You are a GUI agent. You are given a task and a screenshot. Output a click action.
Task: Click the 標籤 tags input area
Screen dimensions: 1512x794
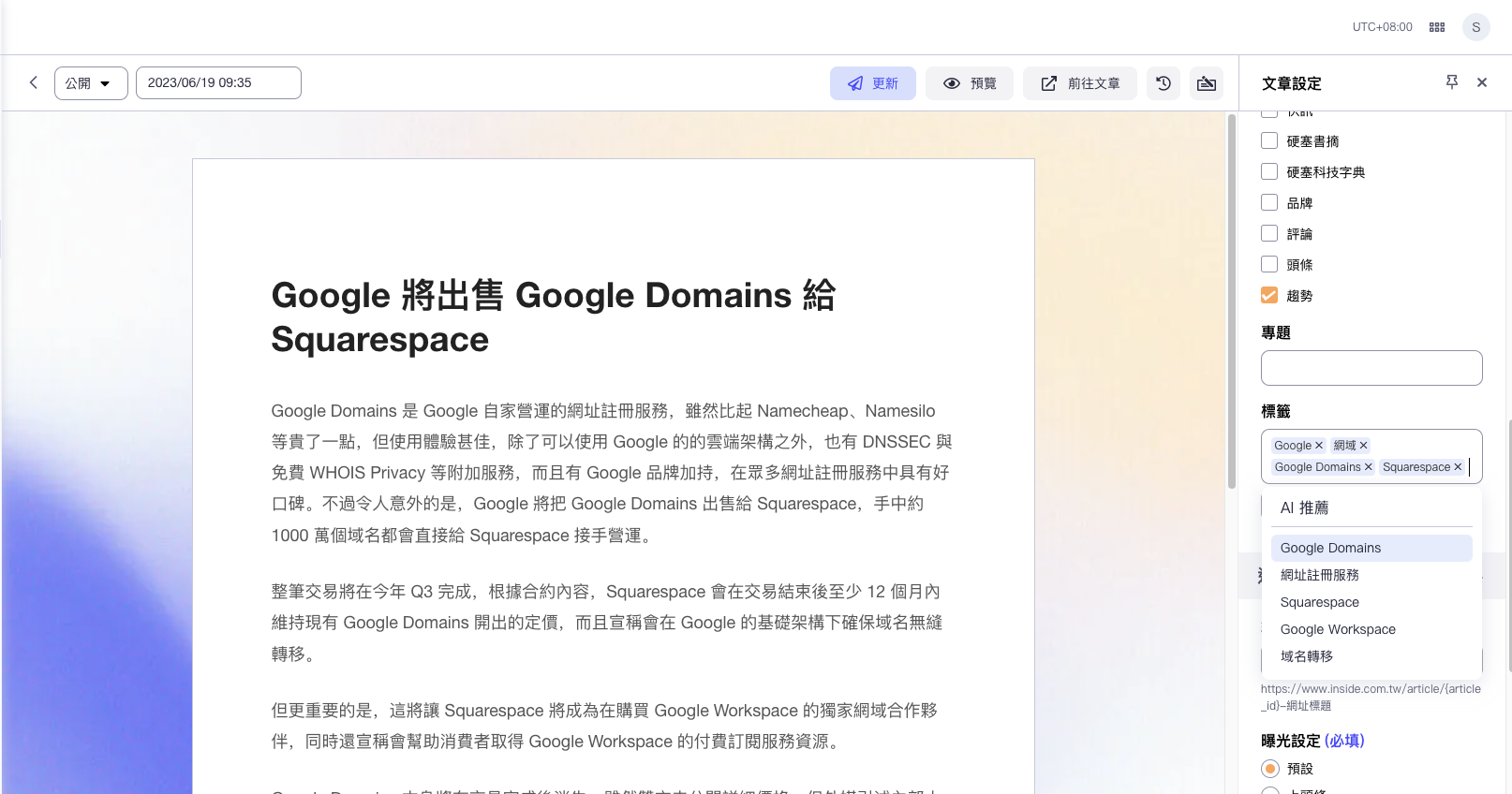click(1371, 456)
